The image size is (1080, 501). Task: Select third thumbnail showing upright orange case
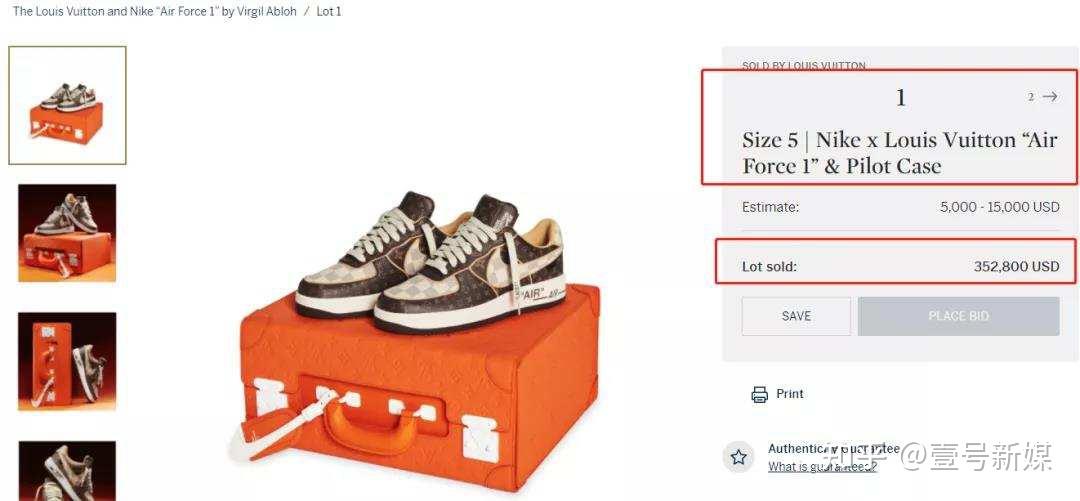point(67,361)
